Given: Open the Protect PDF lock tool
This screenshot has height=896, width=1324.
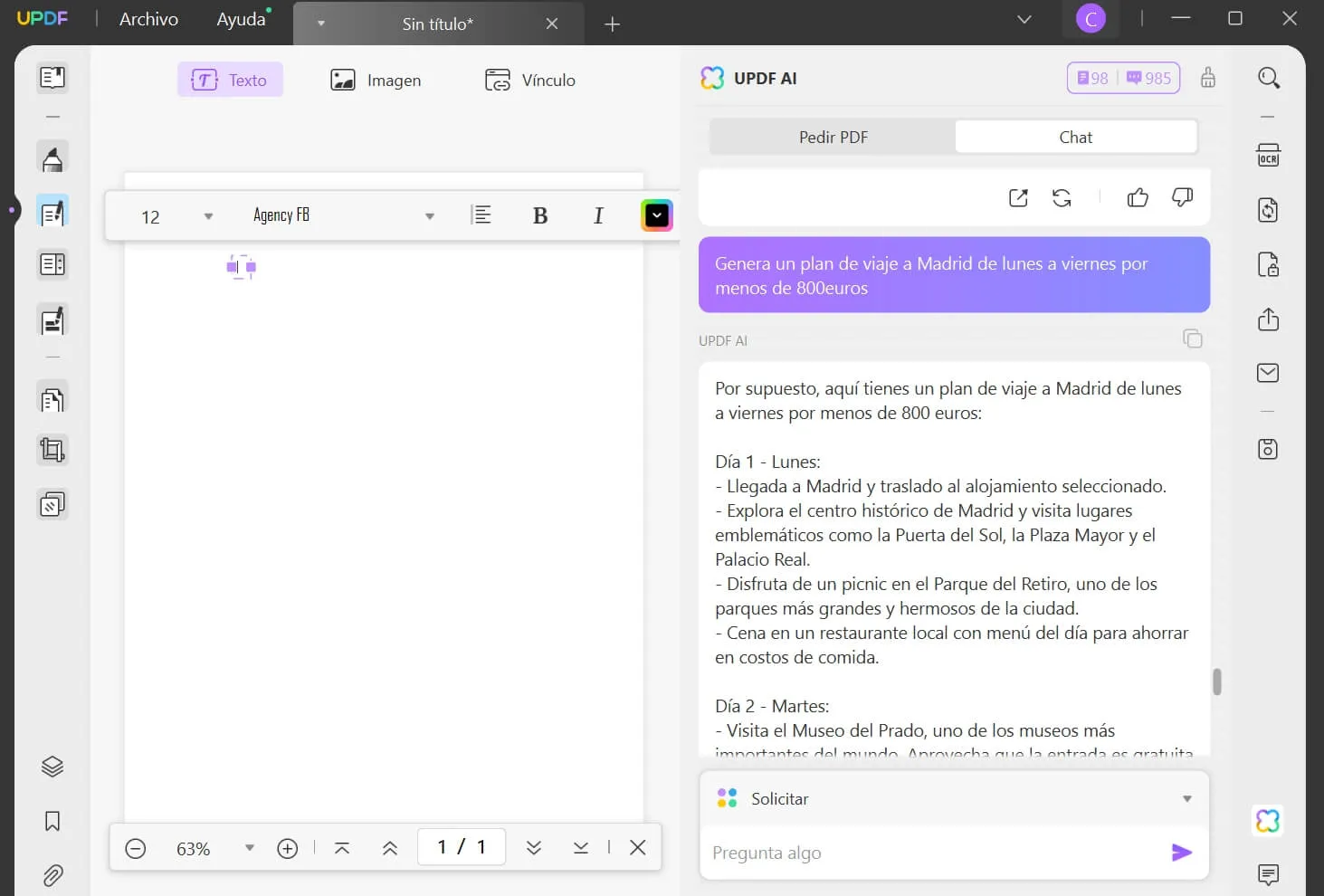Looking at the screenshot, I should click(1269, 264).
